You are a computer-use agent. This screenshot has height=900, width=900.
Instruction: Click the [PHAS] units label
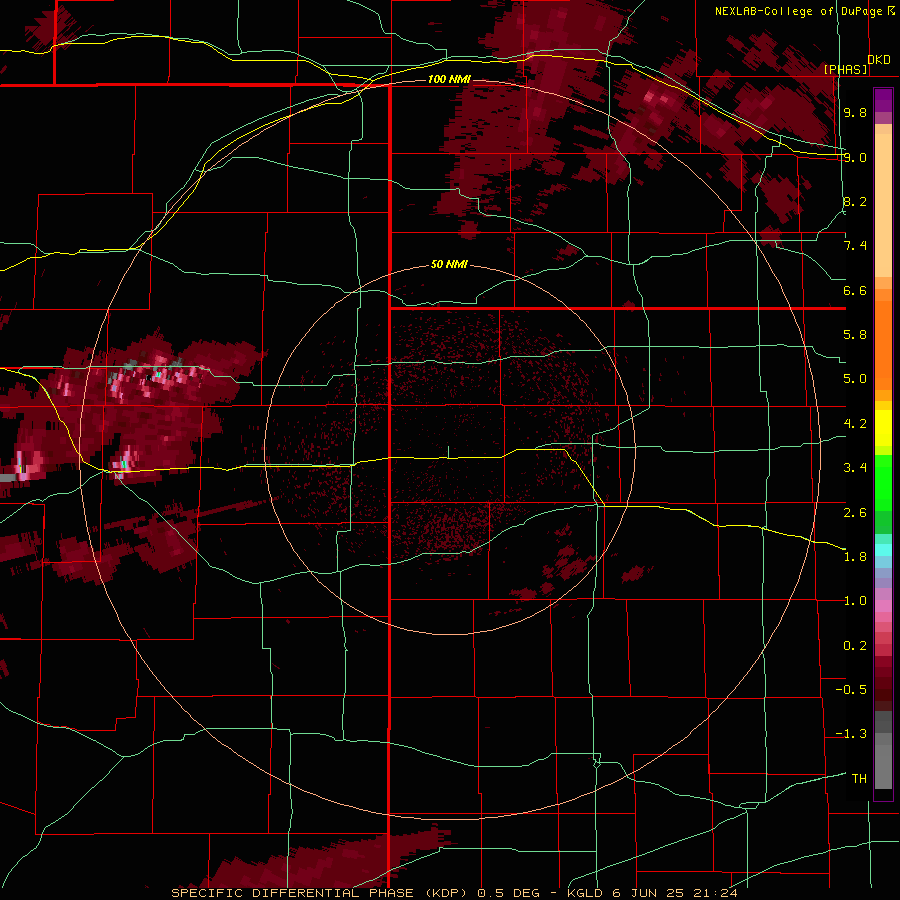[x=845, y=69]
